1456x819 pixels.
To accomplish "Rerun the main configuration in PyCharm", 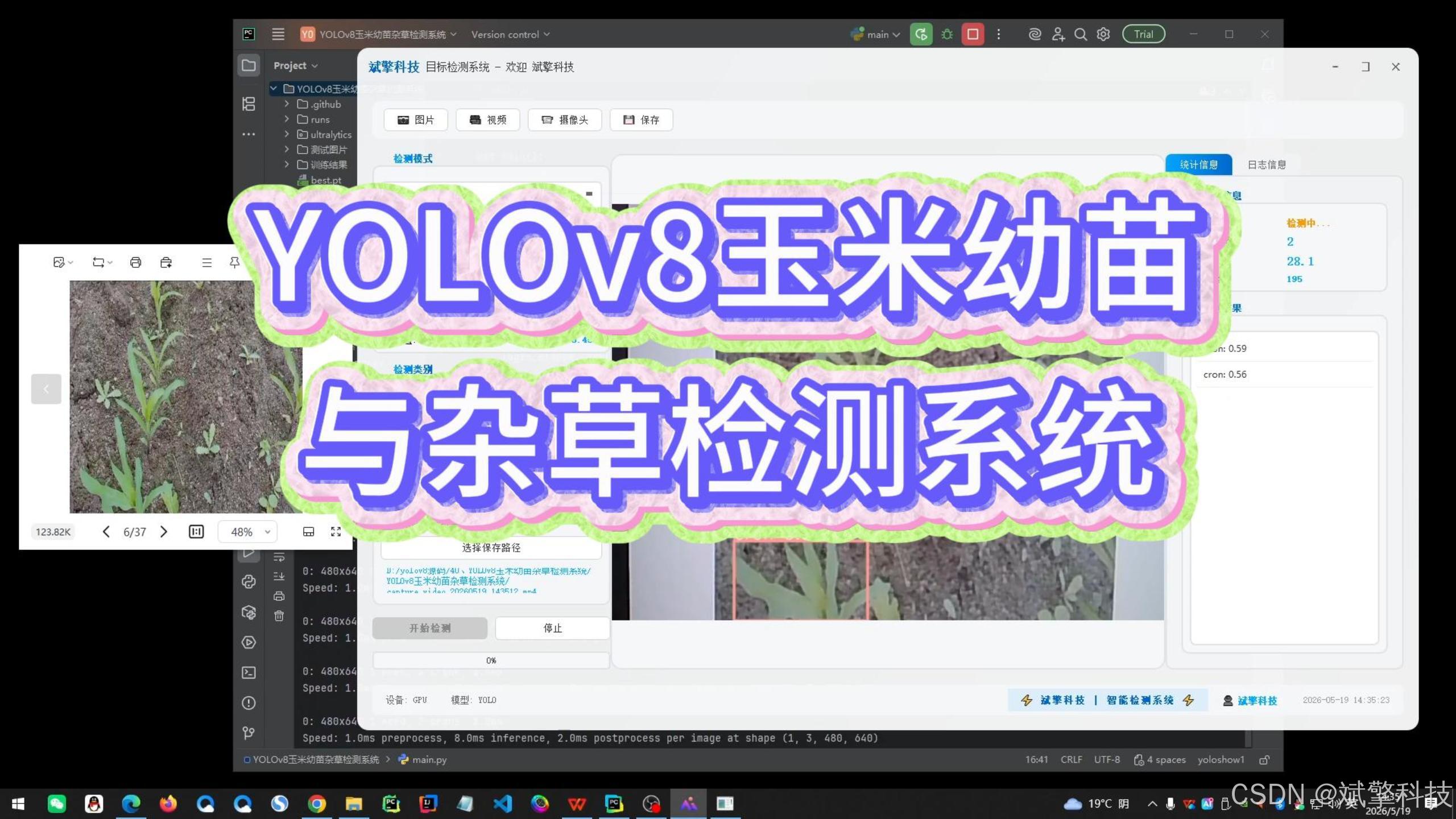I will tap(921, 34).
